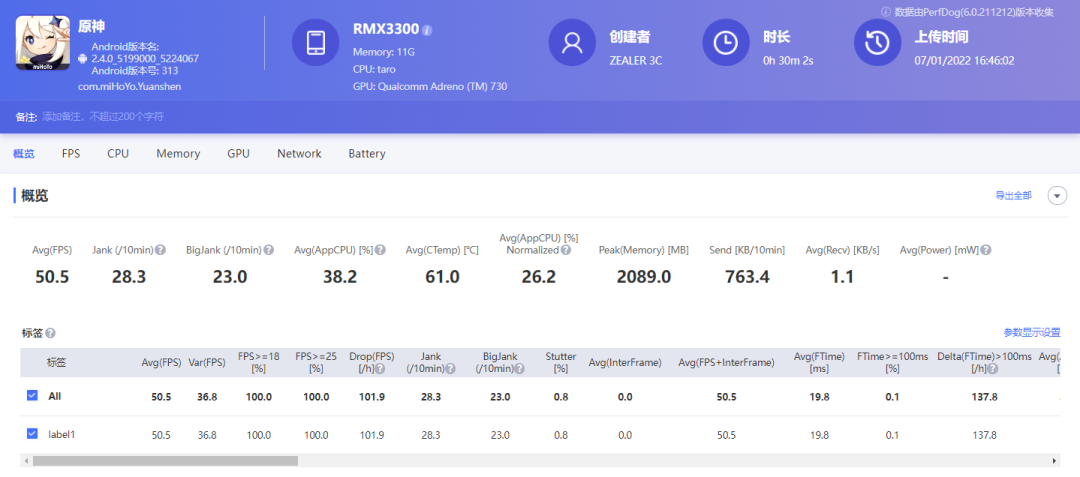Click help icon next to BigJank (/10min) summary

coord(268,250)
